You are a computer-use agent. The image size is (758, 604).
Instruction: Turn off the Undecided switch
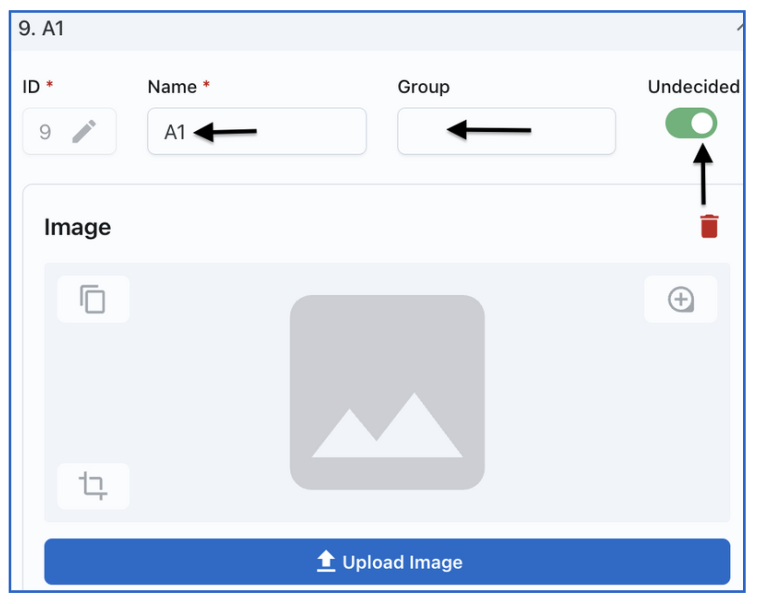click(691, 123)
